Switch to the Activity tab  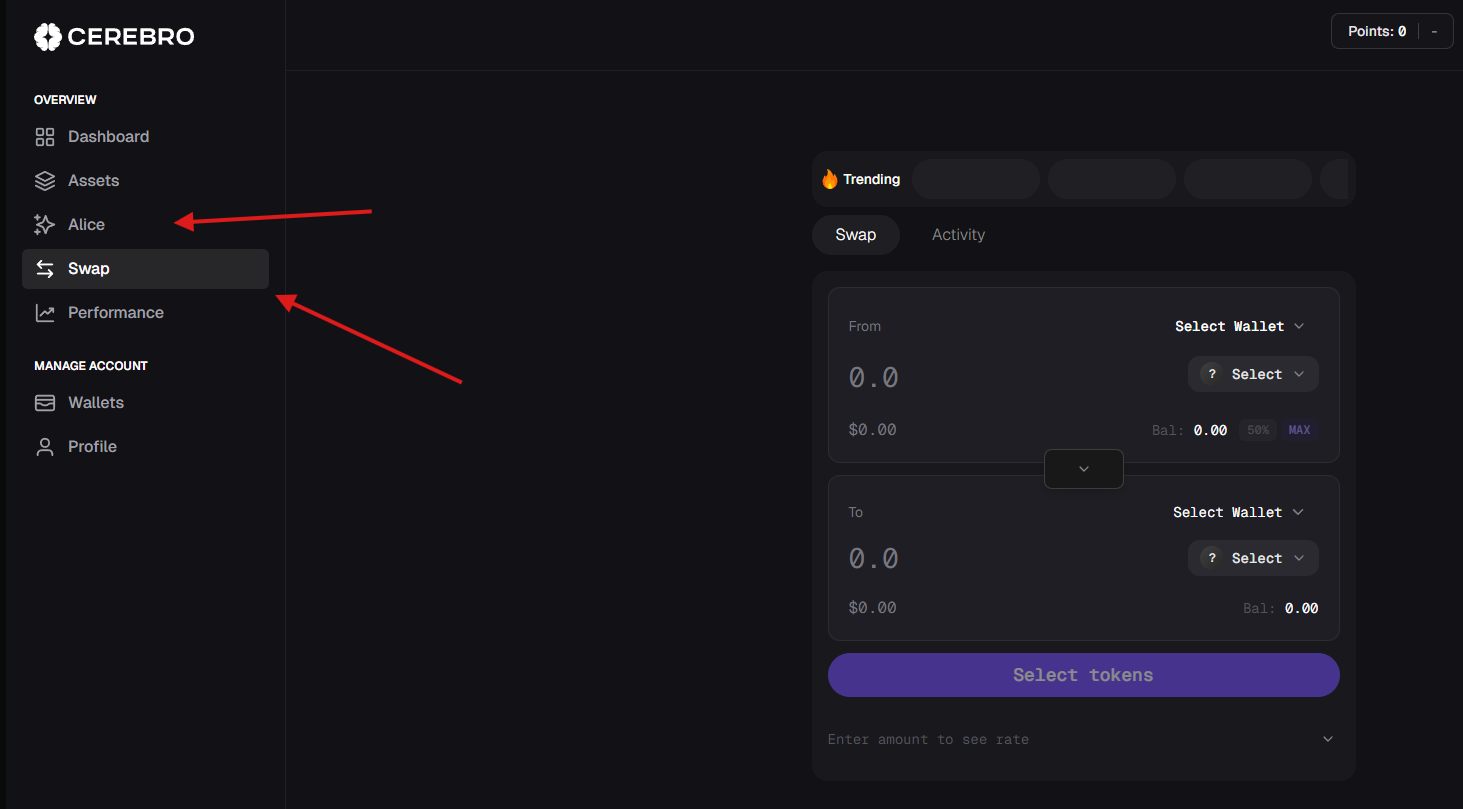[x=958, y=235]
